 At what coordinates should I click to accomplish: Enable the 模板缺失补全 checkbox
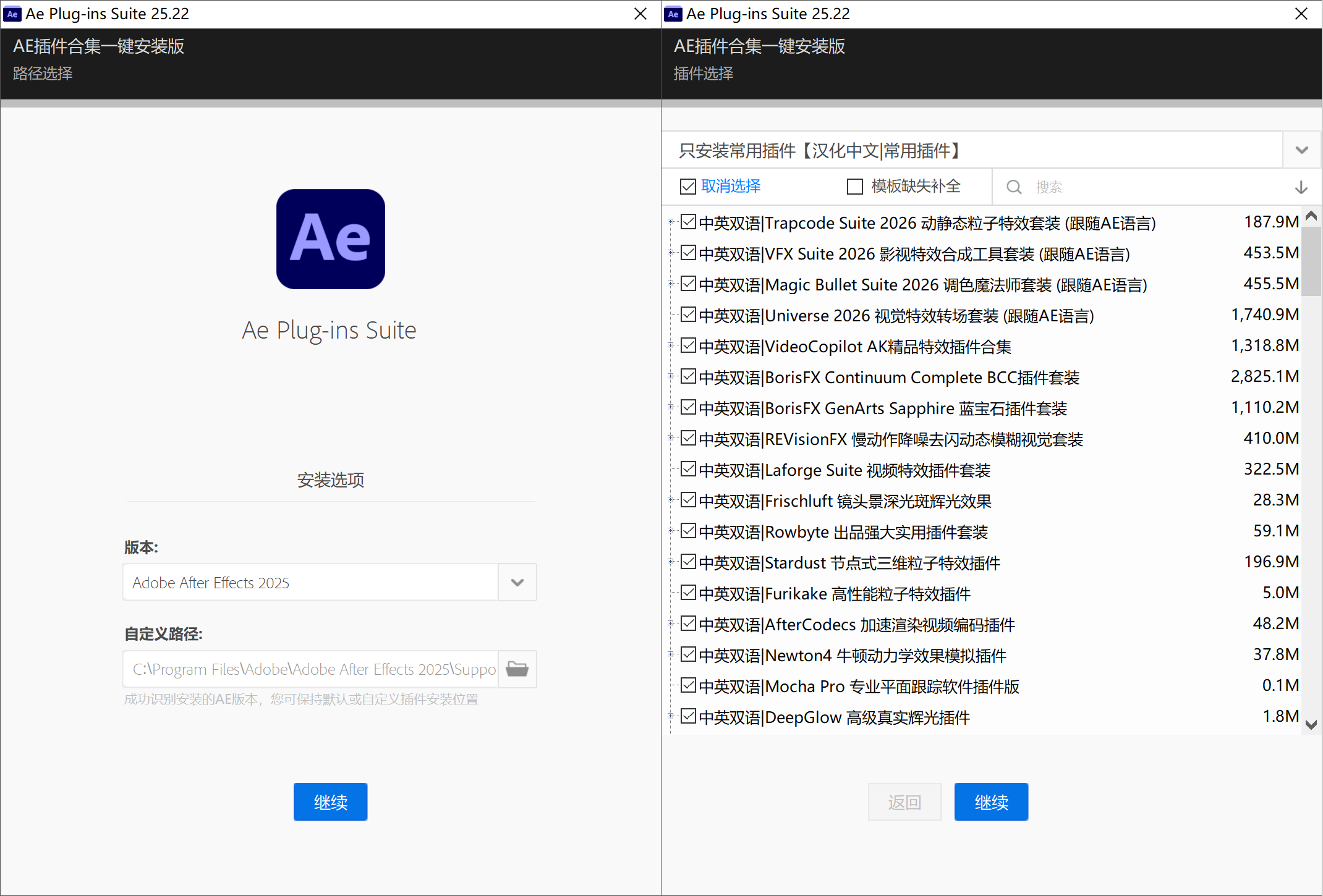coord(855,186)
